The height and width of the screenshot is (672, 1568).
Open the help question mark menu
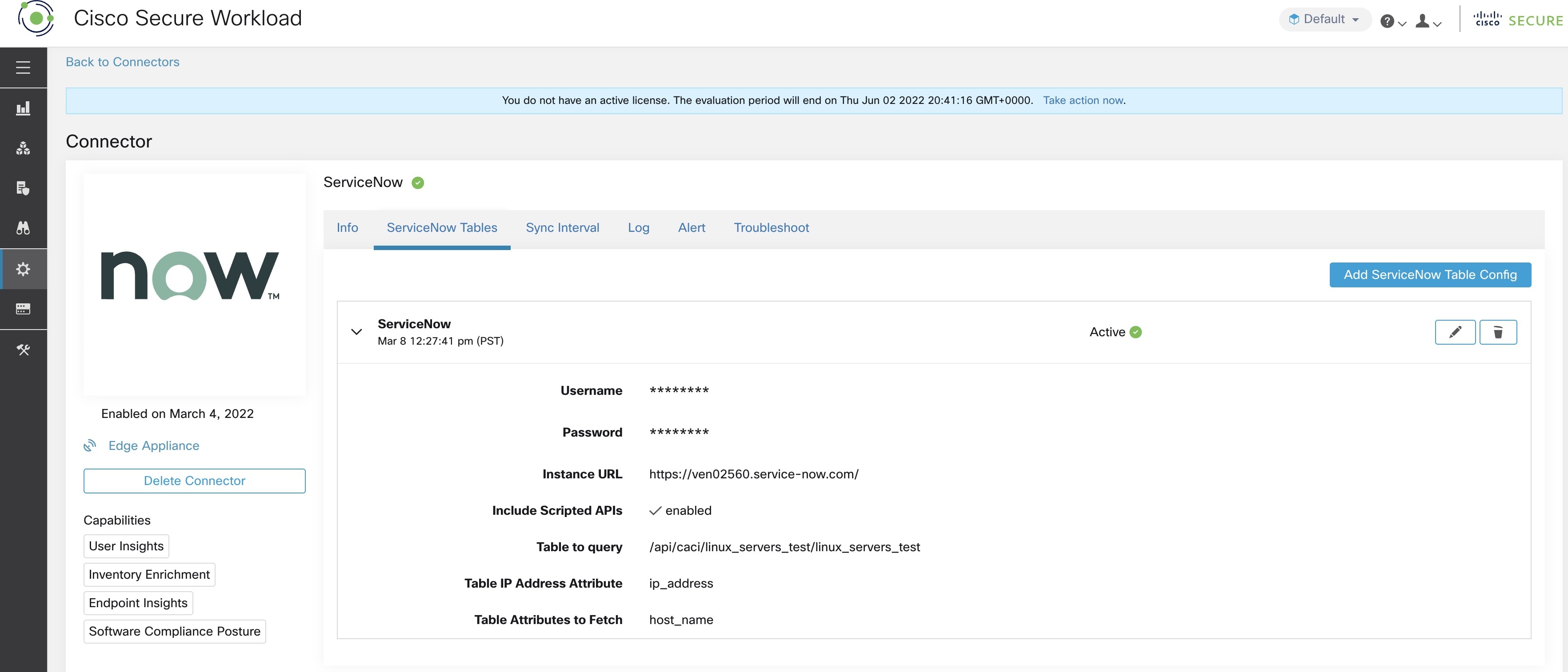1393,21
